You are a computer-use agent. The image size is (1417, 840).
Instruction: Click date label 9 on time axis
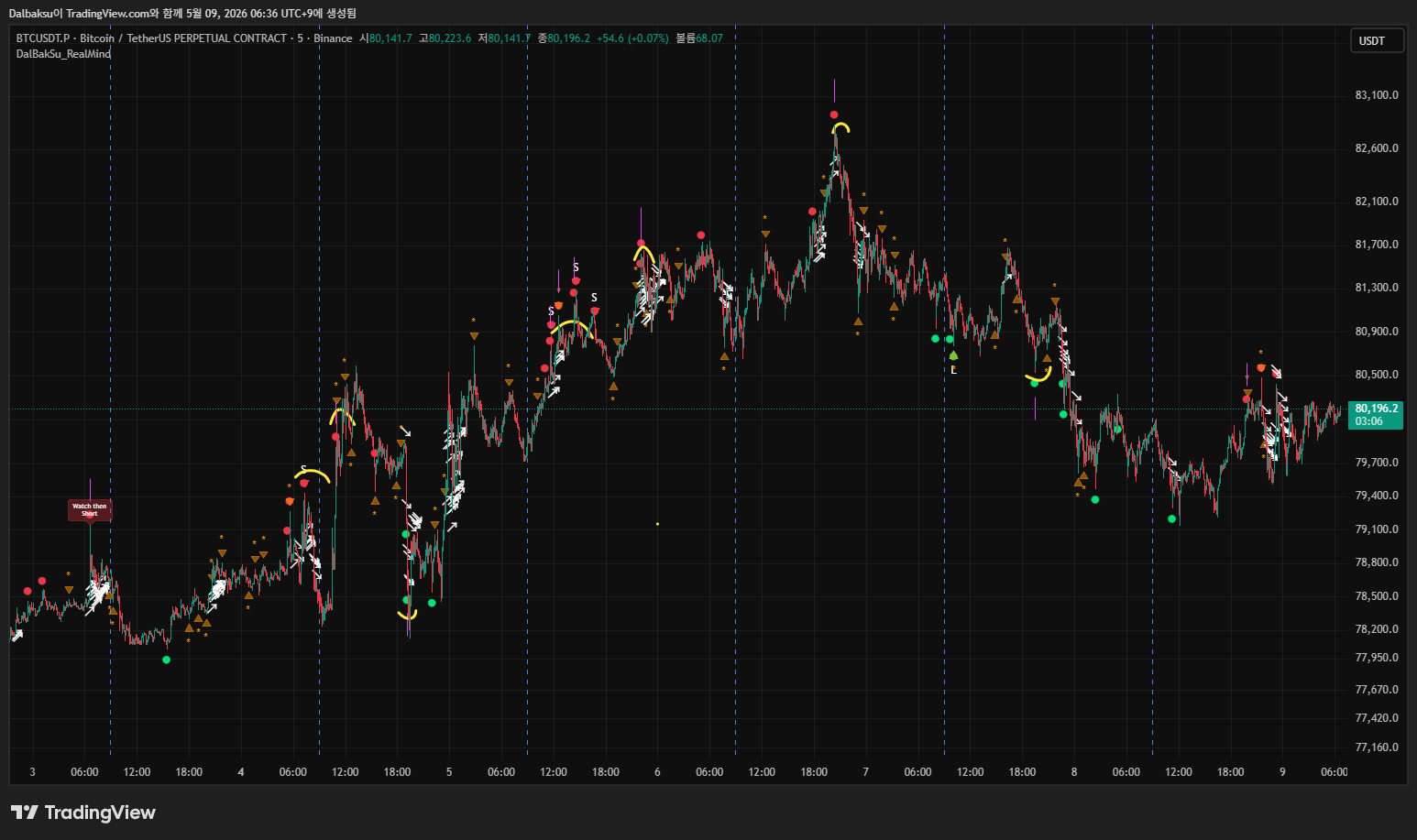[1282, 772]
